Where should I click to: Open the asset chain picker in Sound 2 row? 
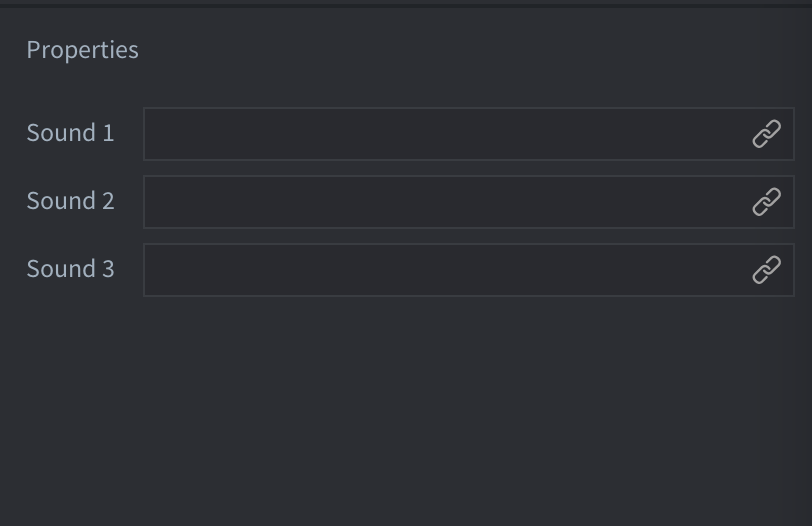[766, 202]
